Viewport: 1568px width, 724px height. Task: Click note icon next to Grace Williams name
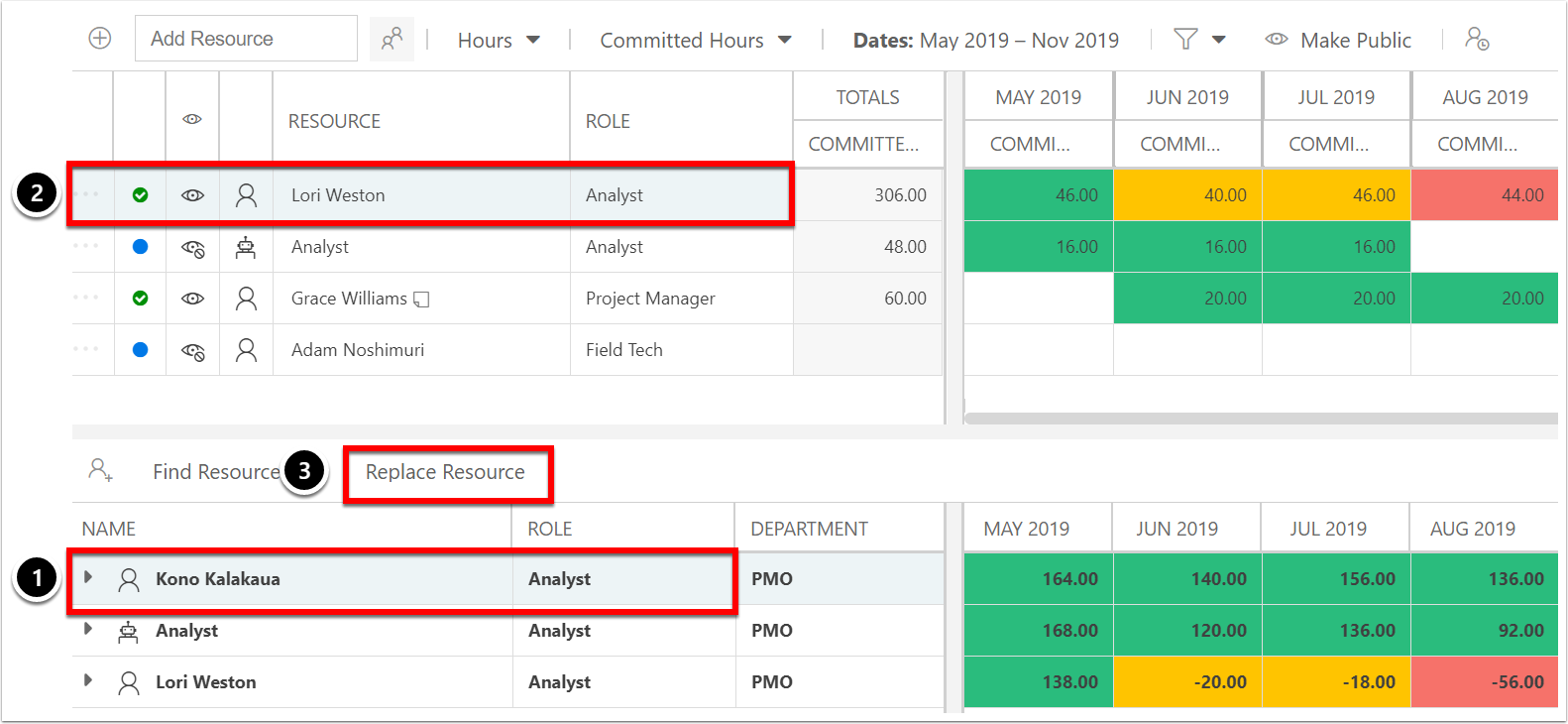(x=421, y=299)
